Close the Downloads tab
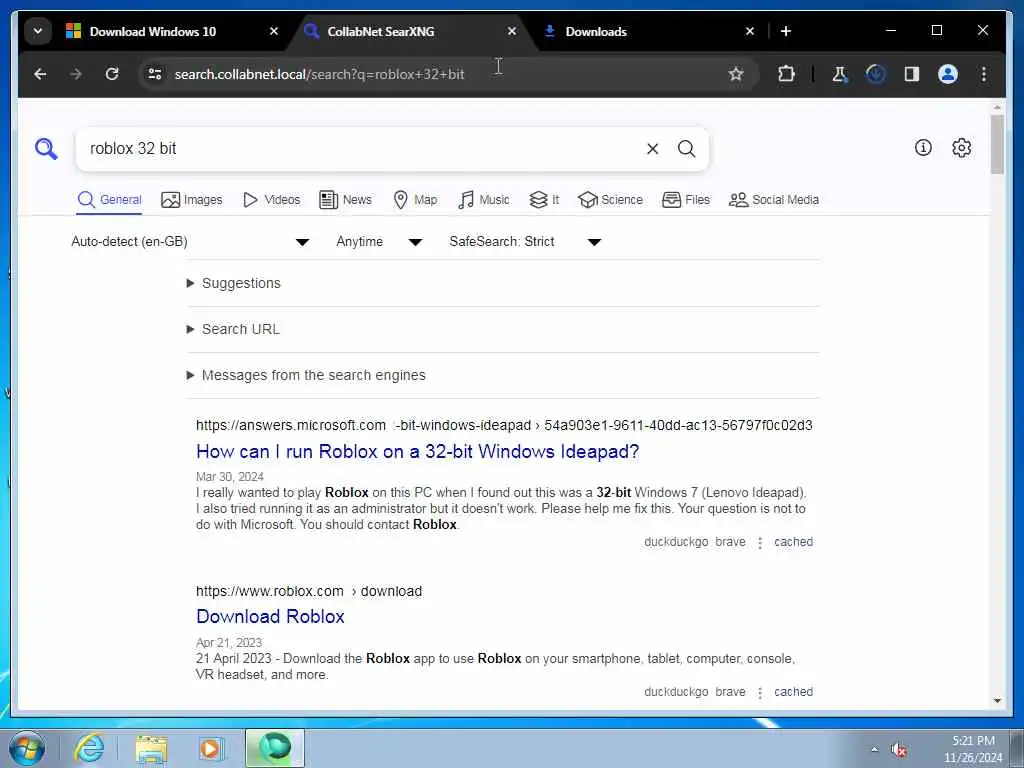 [750, 31]
